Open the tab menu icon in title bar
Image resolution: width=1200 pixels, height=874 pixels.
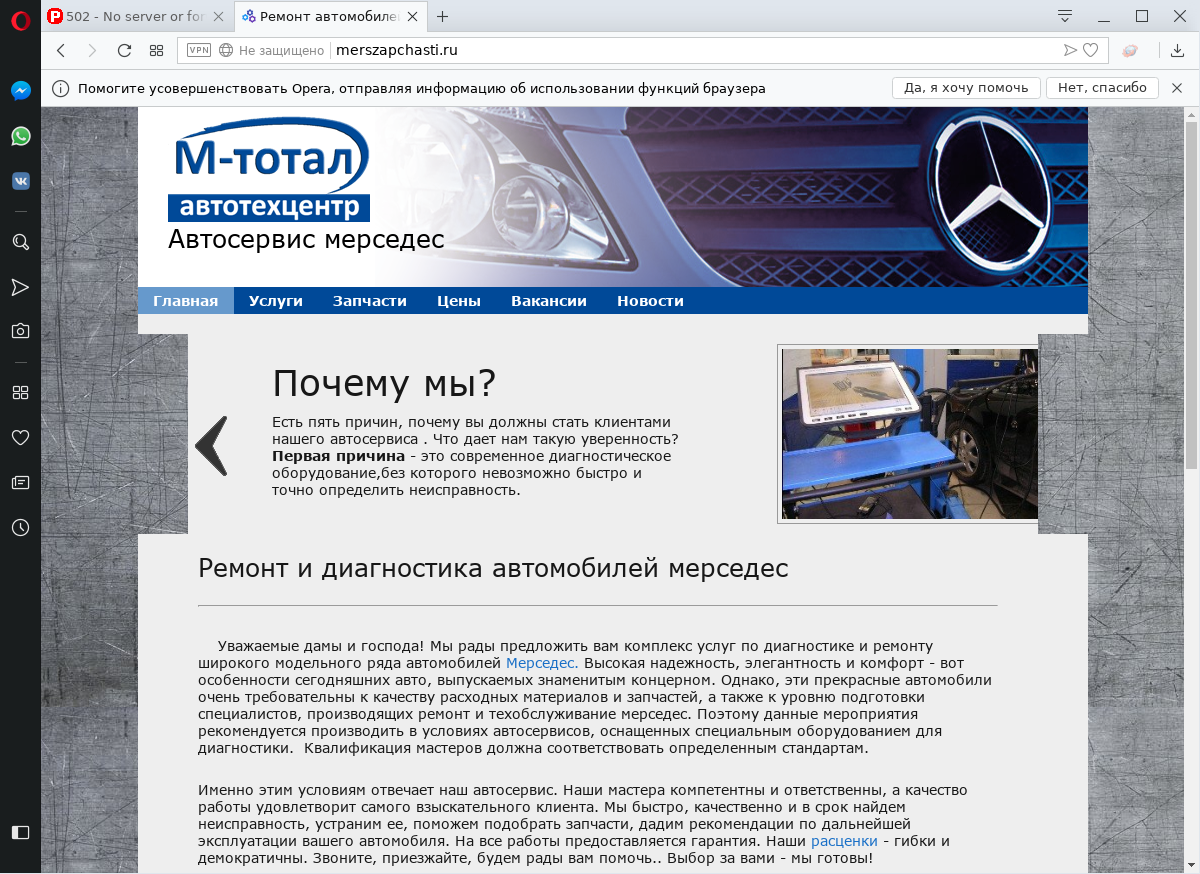(x=1065, y=16)
